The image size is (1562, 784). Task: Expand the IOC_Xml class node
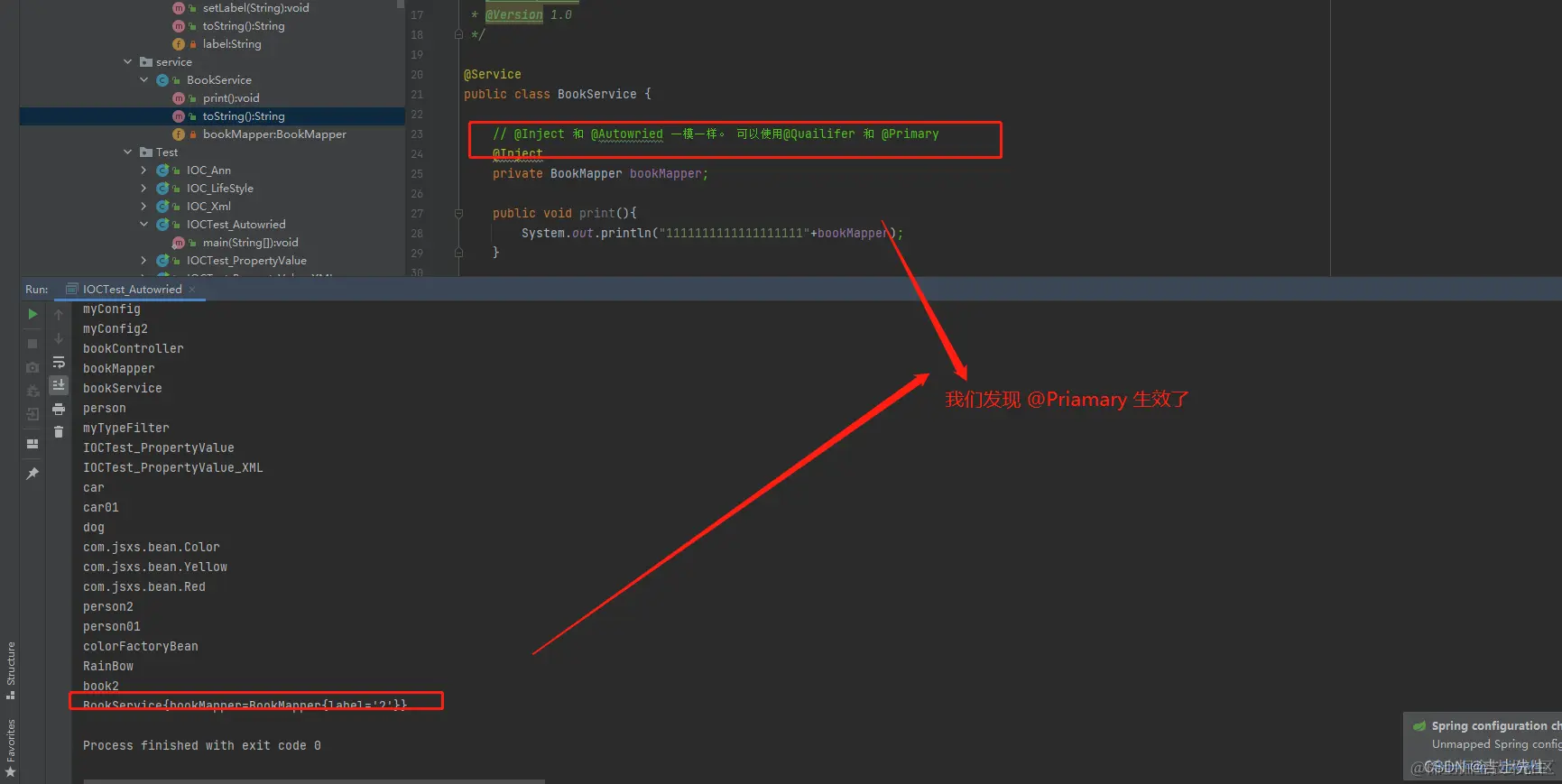(x=144, y=207)
